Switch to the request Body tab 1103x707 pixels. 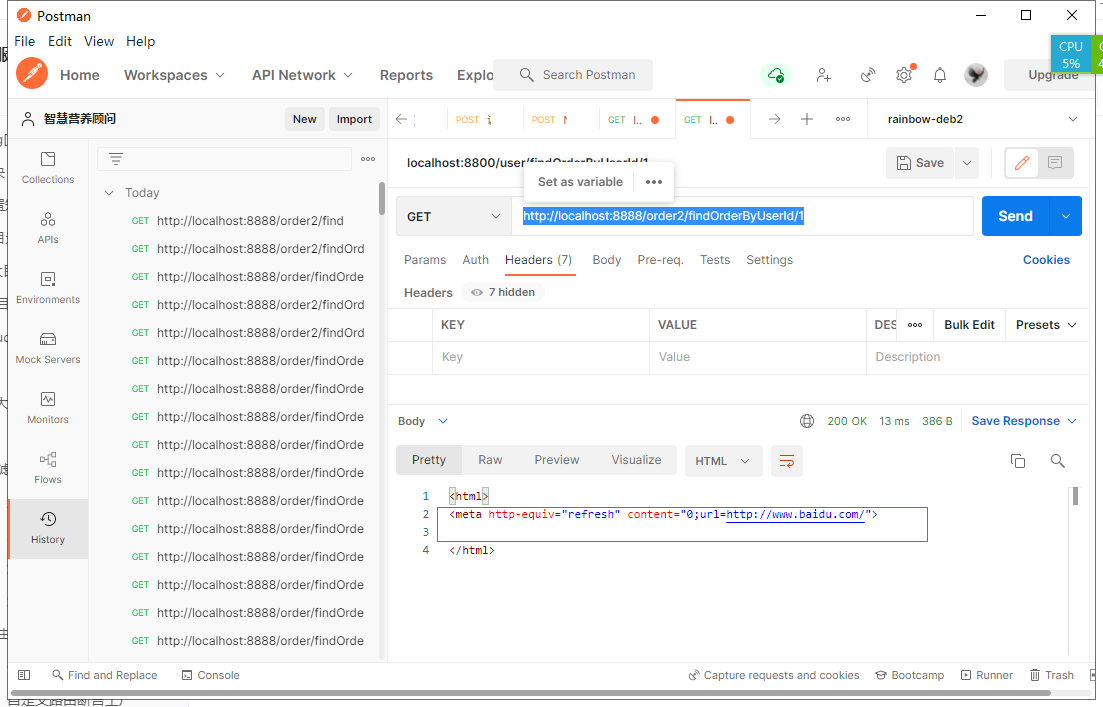(606, 260)
